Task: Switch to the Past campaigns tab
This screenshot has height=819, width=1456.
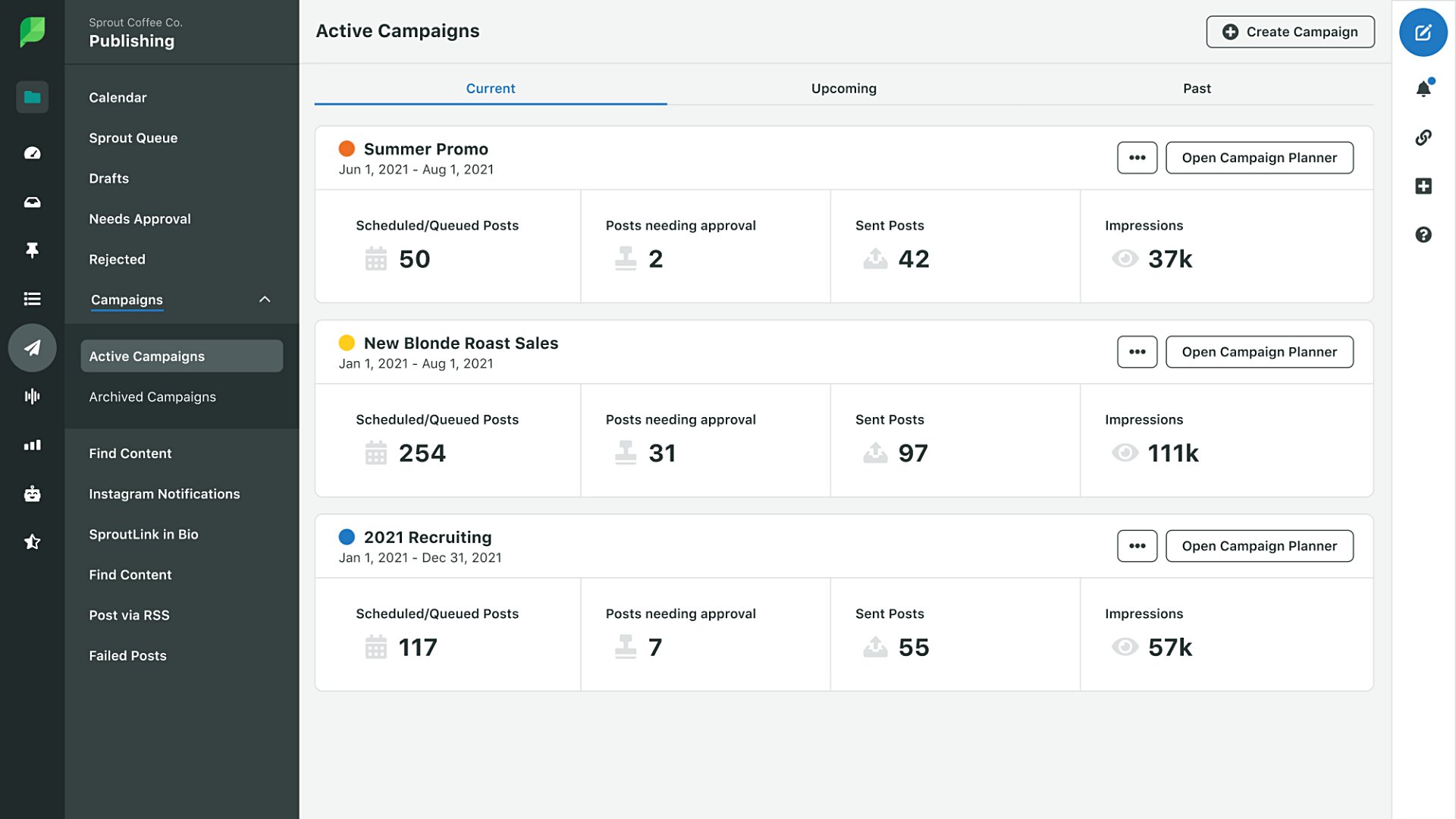Action: 1197,89
